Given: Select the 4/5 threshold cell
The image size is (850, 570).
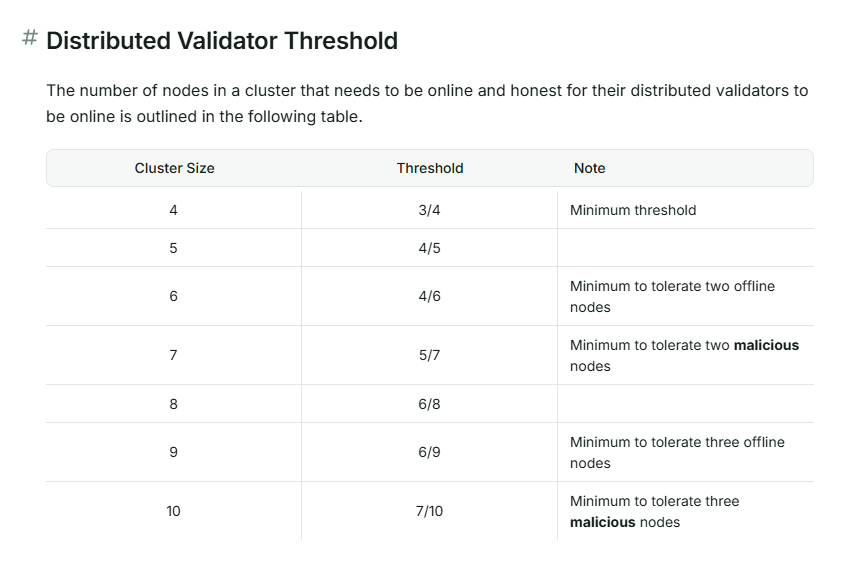Looking at the screenshot, I should [x=430, y=248].
